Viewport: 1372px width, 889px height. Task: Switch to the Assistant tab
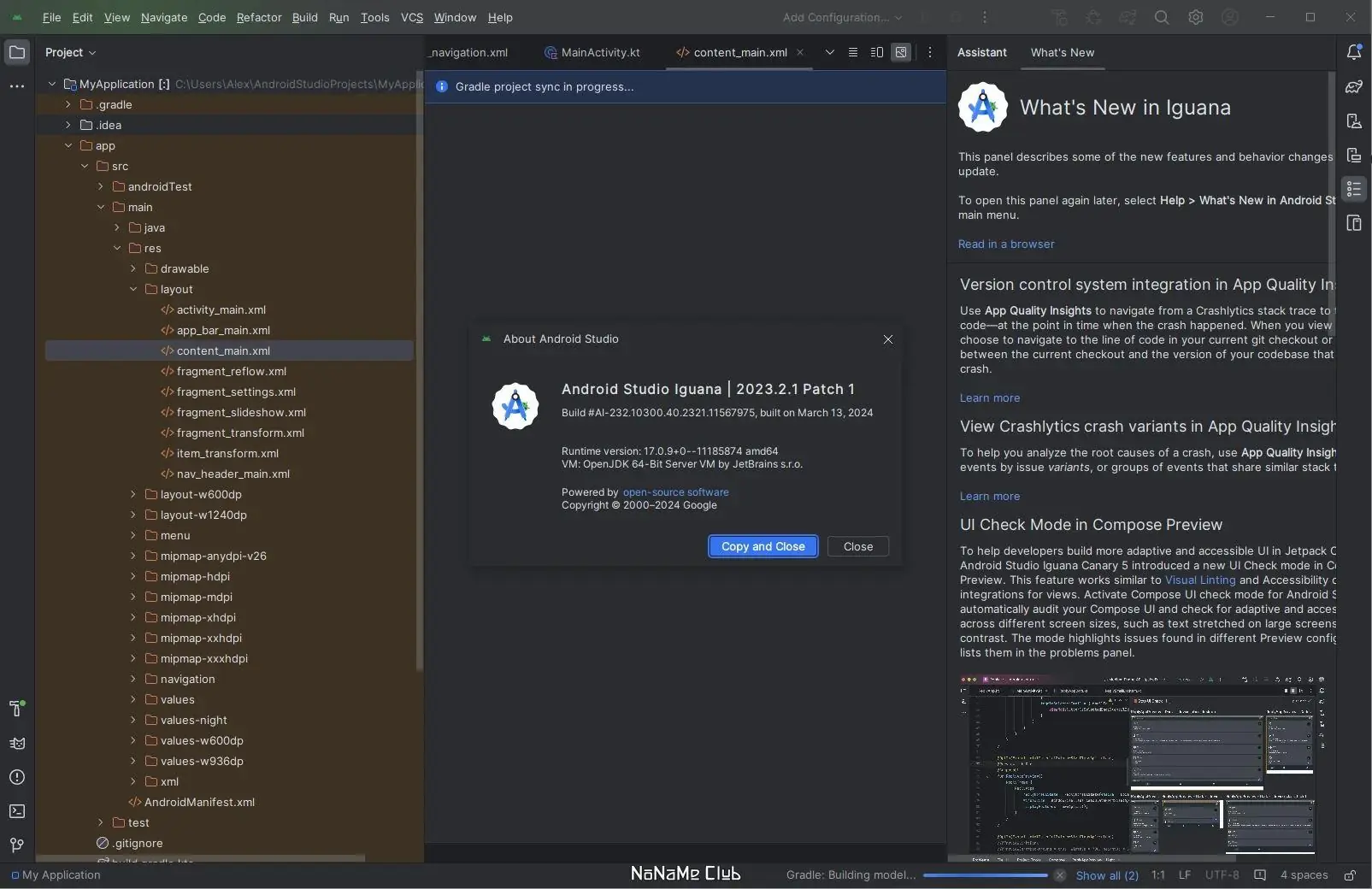tap(981, 52)
